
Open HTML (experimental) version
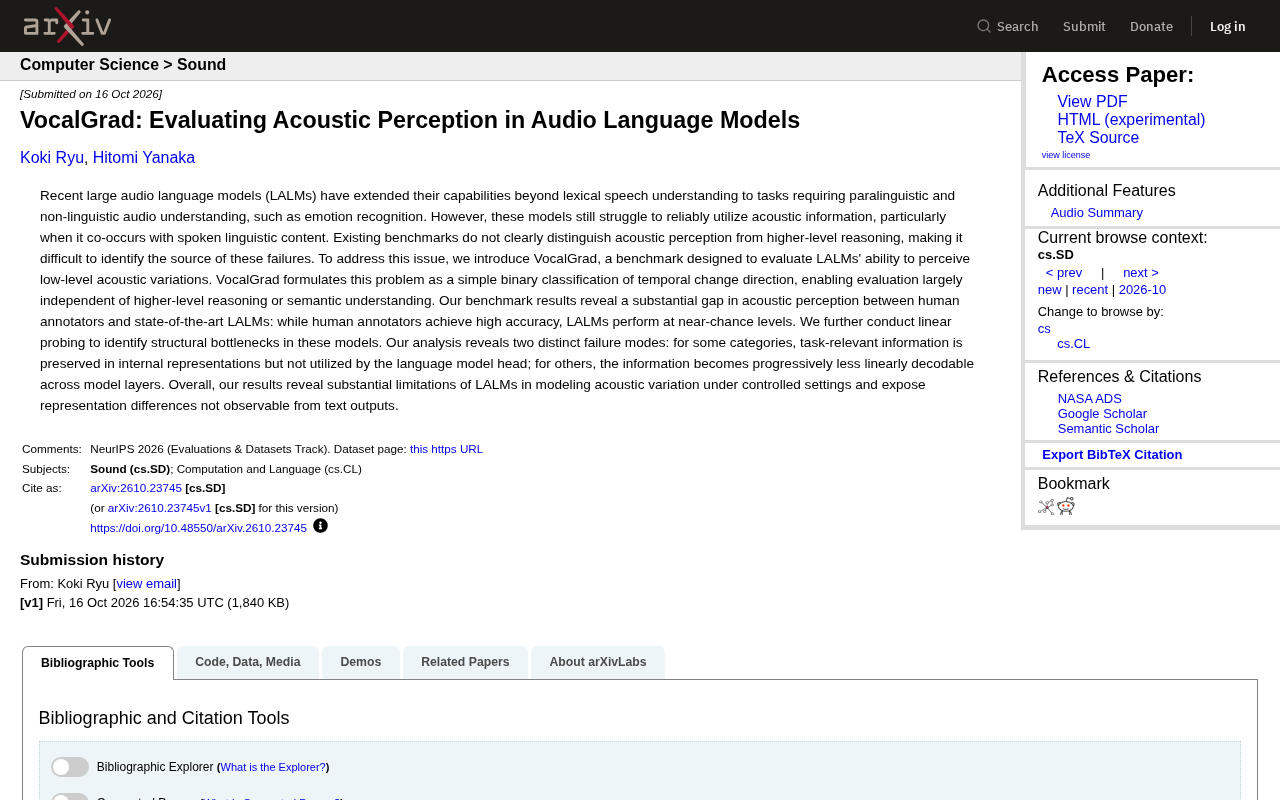(1131, 120)
